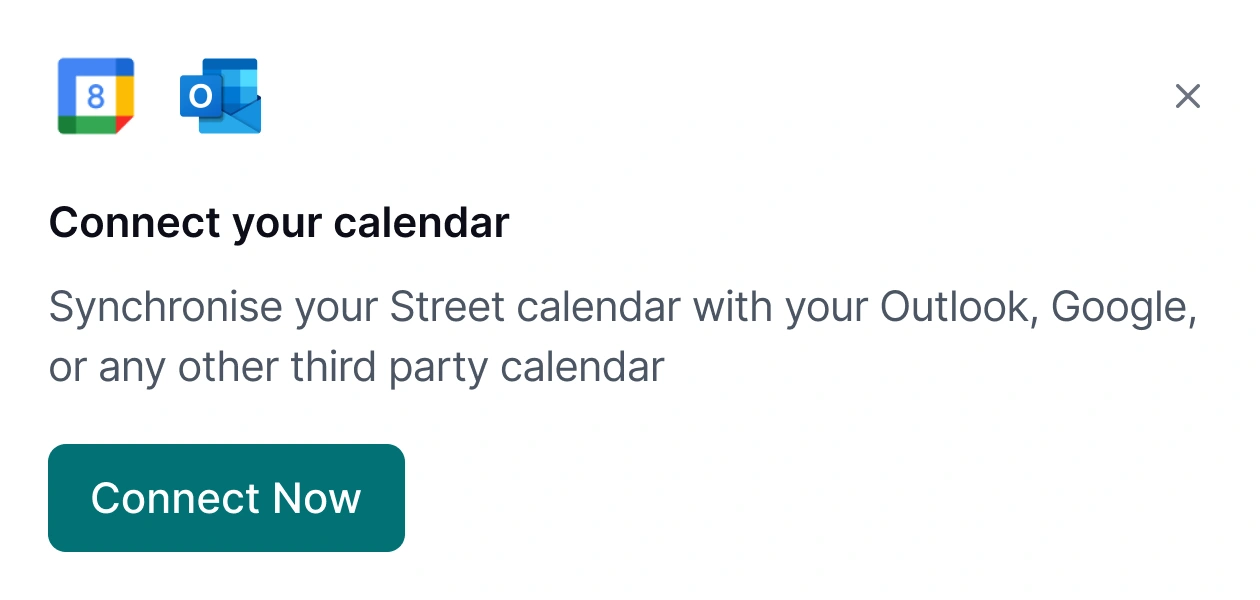Viewport: 1260px width, 600px height.
Task: Click the Google Calendar icon
Action: (x=96, y=96)
